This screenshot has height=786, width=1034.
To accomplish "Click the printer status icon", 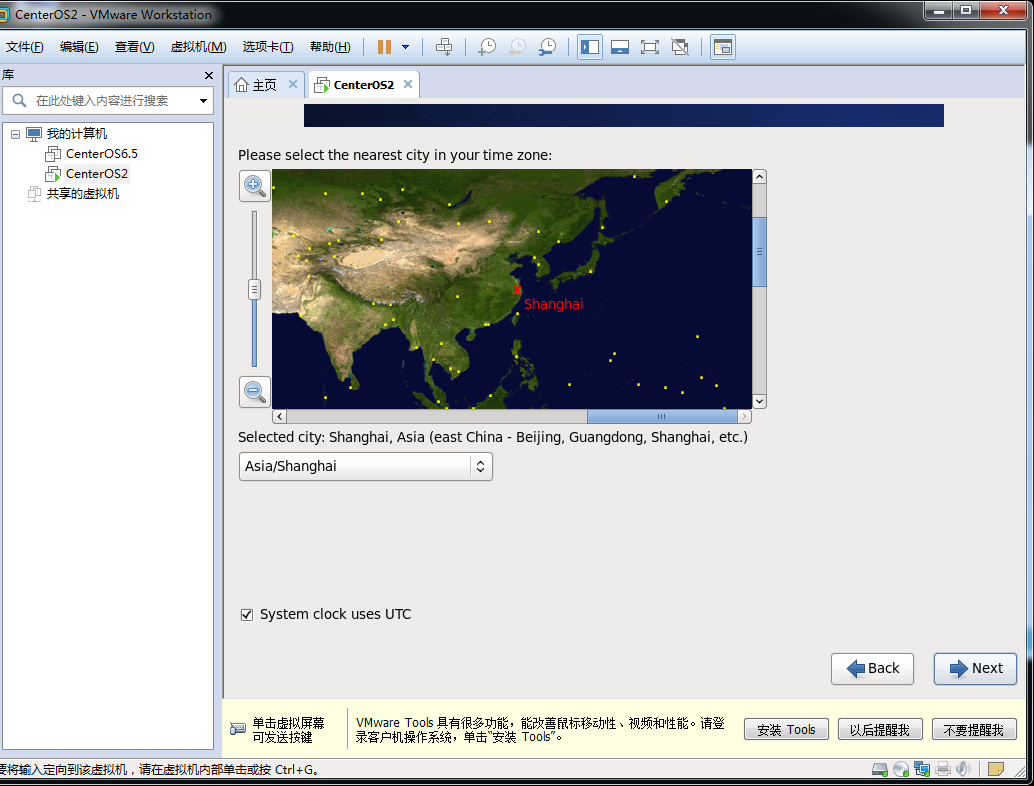I will [x=943, y=769].
